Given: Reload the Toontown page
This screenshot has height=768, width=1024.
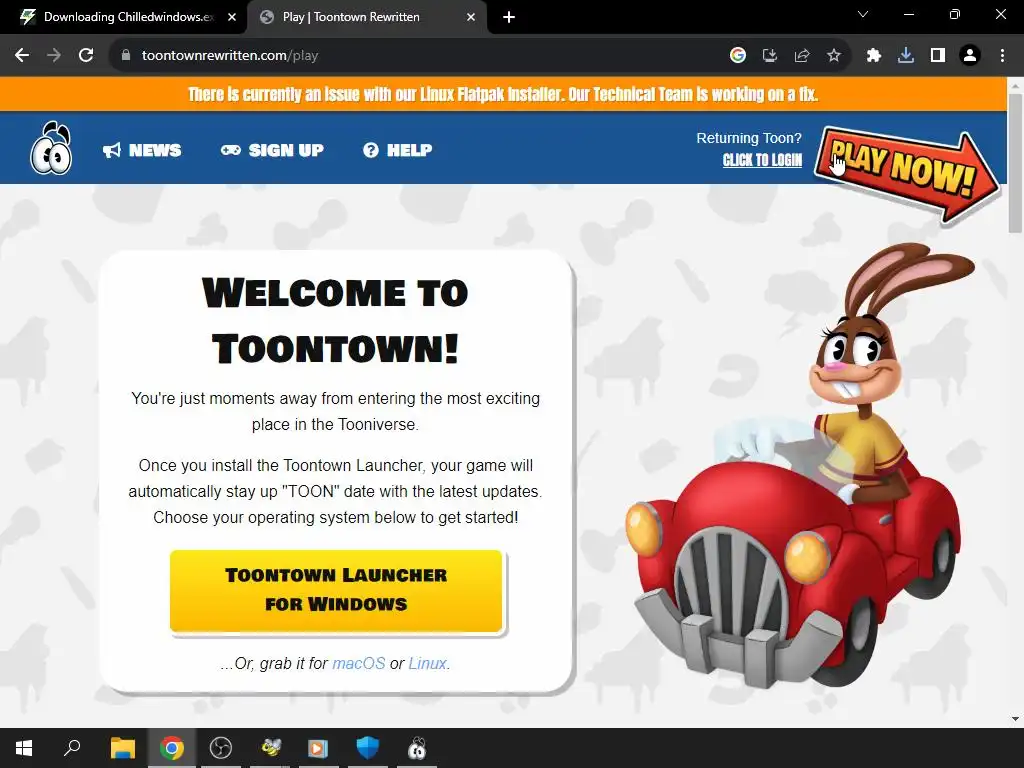Looking at the screenshot, I should (86, 56).
